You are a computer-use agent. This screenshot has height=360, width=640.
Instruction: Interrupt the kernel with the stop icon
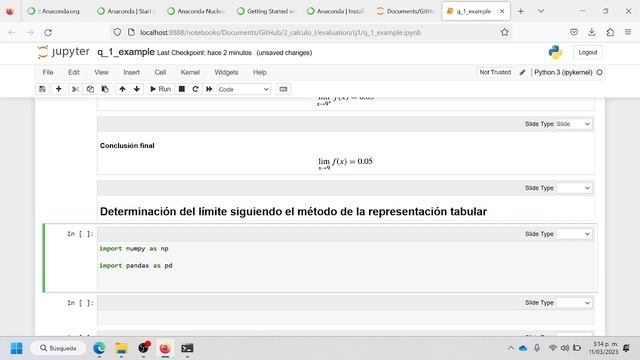pyautogui.click(x=182, y=89)
